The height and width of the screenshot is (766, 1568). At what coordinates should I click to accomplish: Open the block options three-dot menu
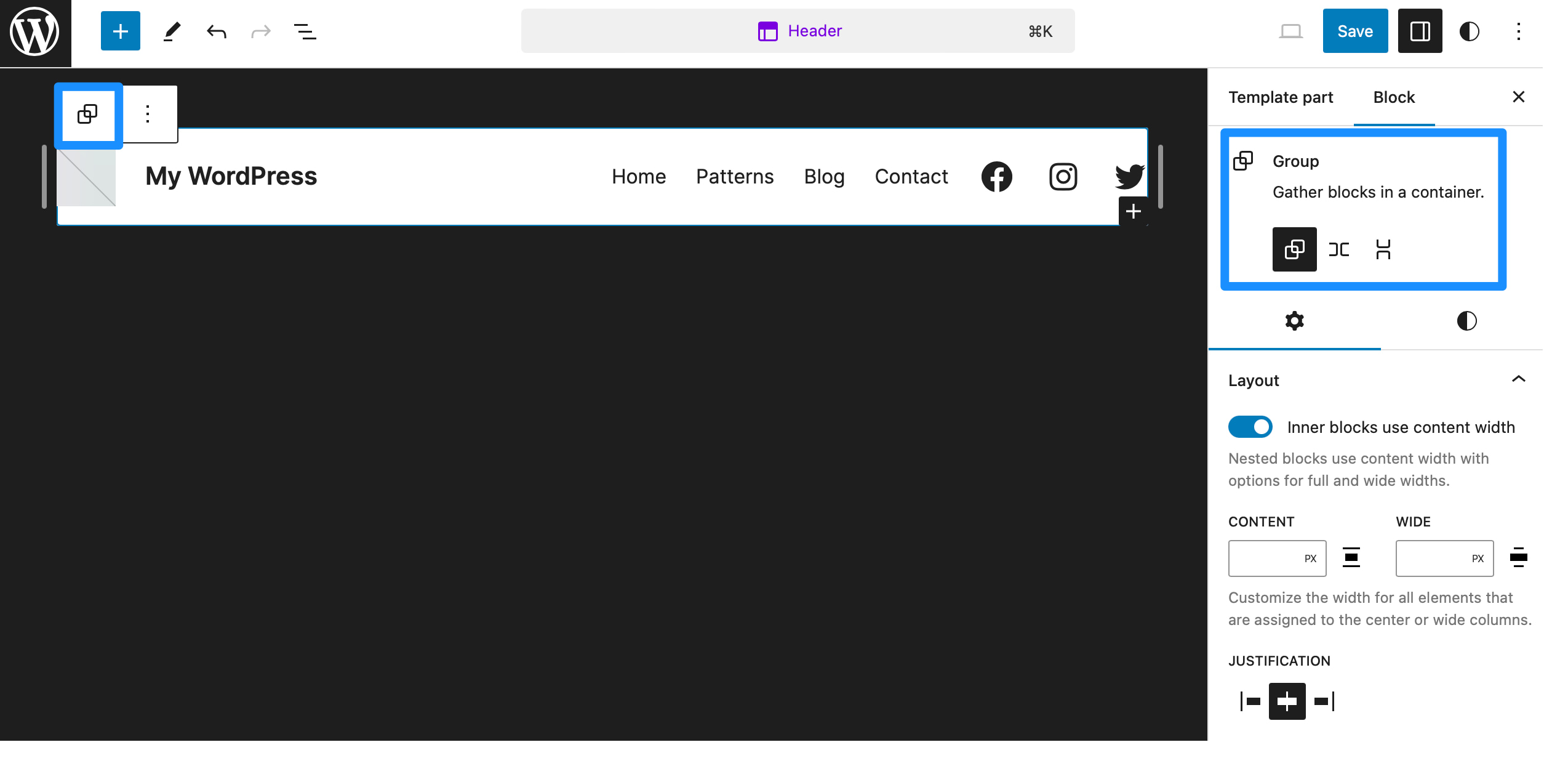[x=148, y=113]
